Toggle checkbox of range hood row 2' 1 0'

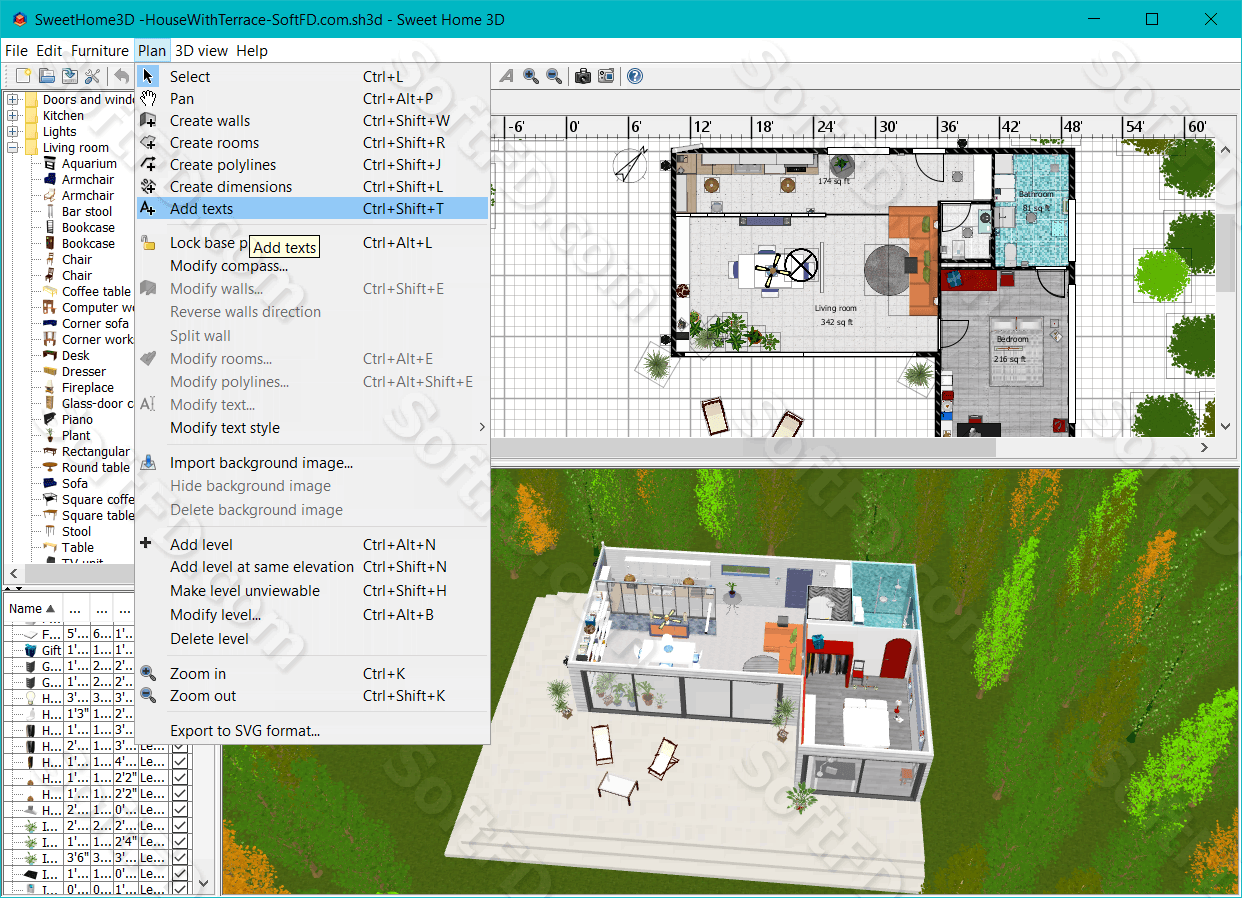coord(180,809)
